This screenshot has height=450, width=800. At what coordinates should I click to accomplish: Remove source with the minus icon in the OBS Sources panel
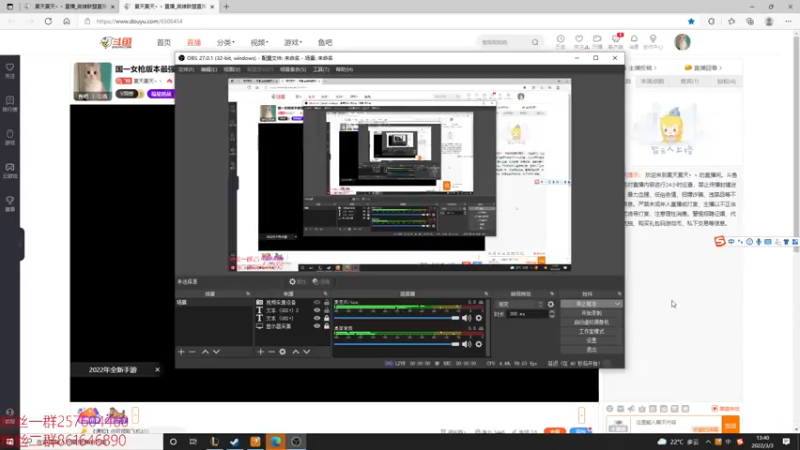click(x=271, y=352)
